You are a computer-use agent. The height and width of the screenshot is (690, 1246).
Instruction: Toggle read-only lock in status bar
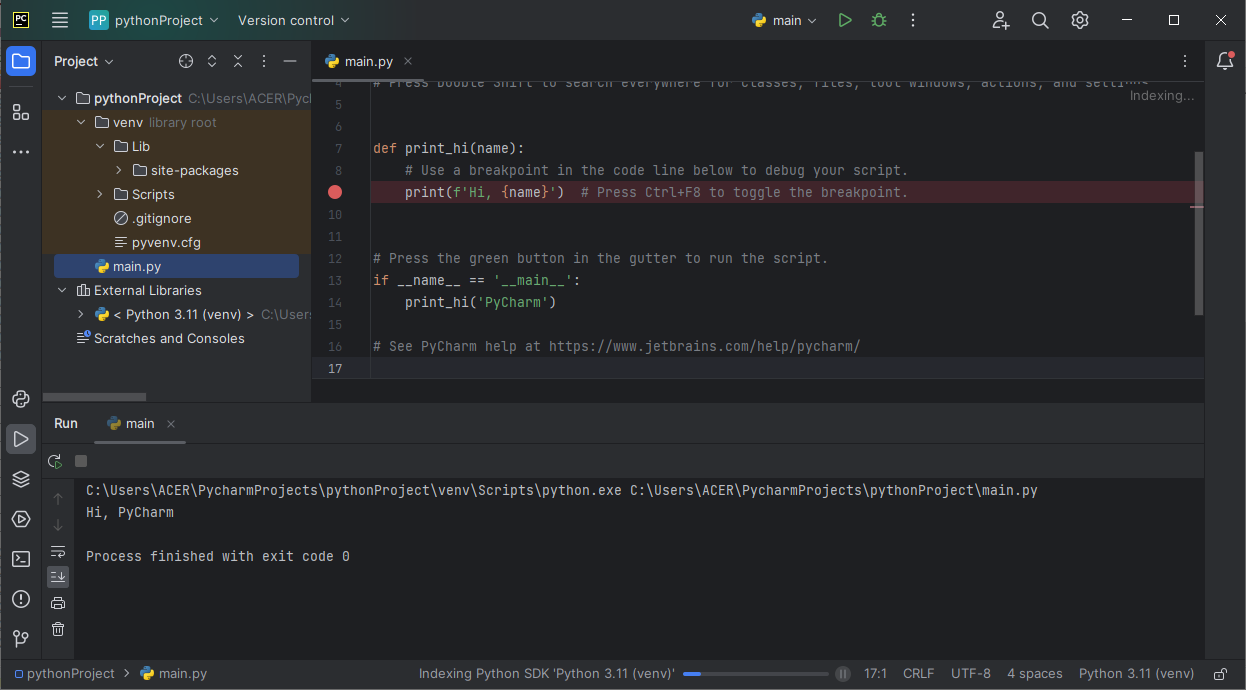click(1220, 674)
